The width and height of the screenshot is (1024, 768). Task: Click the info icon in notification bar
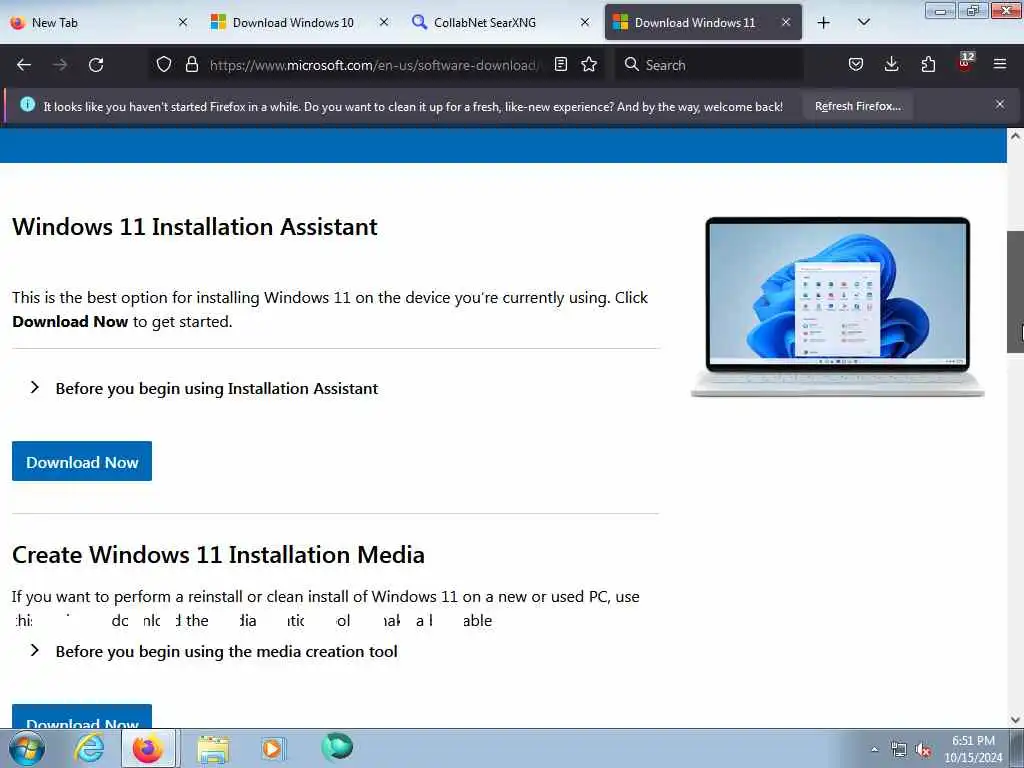pyautogui.click(x=27, y=104)
